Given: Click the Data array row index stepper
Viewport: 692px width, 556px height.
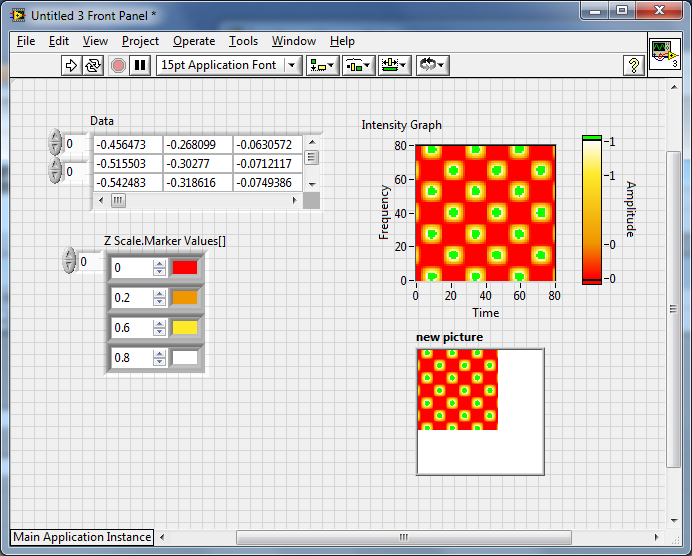Looking at the screenshot, I should (x=55, y=142).
